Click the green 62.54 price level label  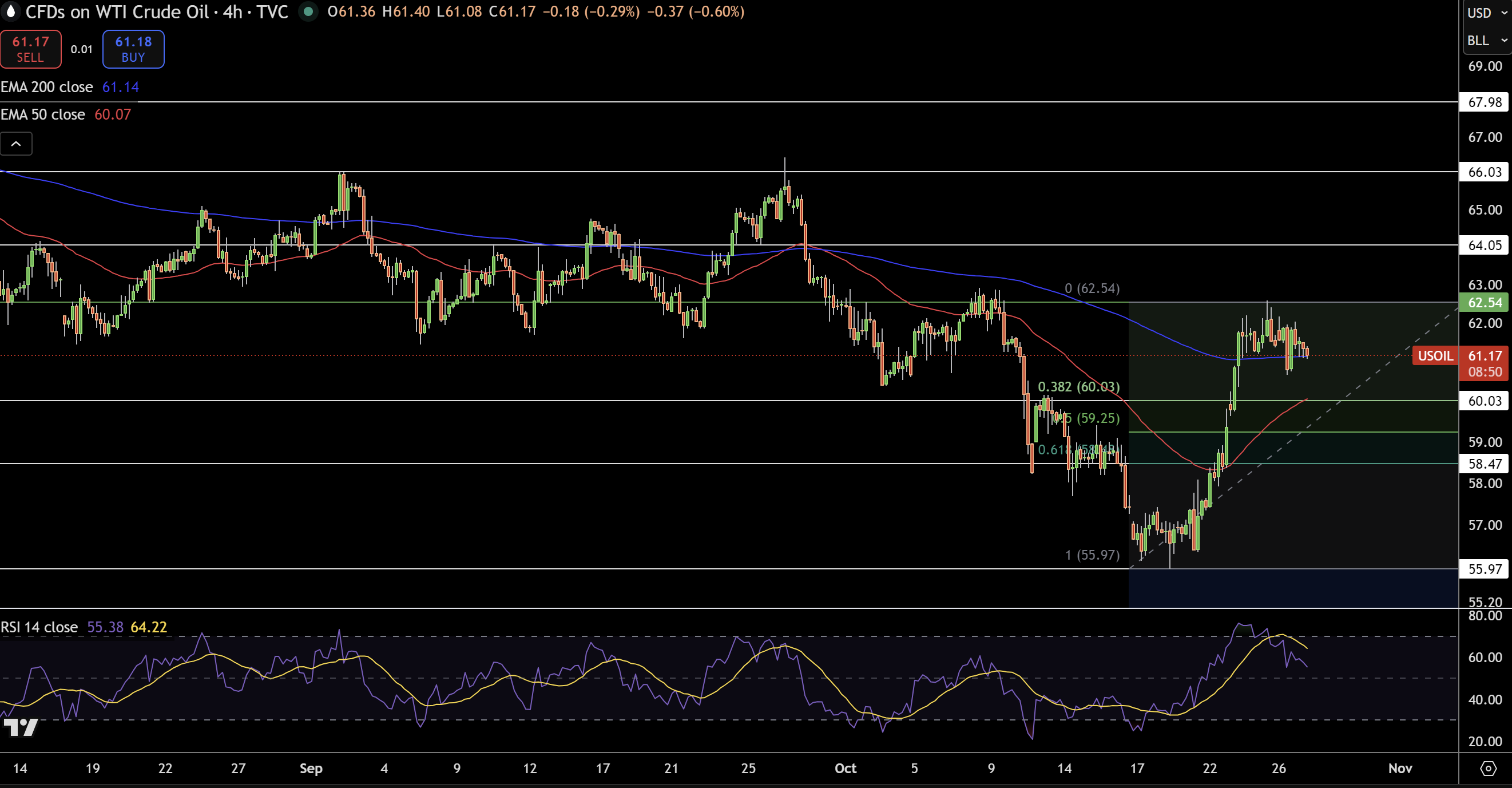1486,302
